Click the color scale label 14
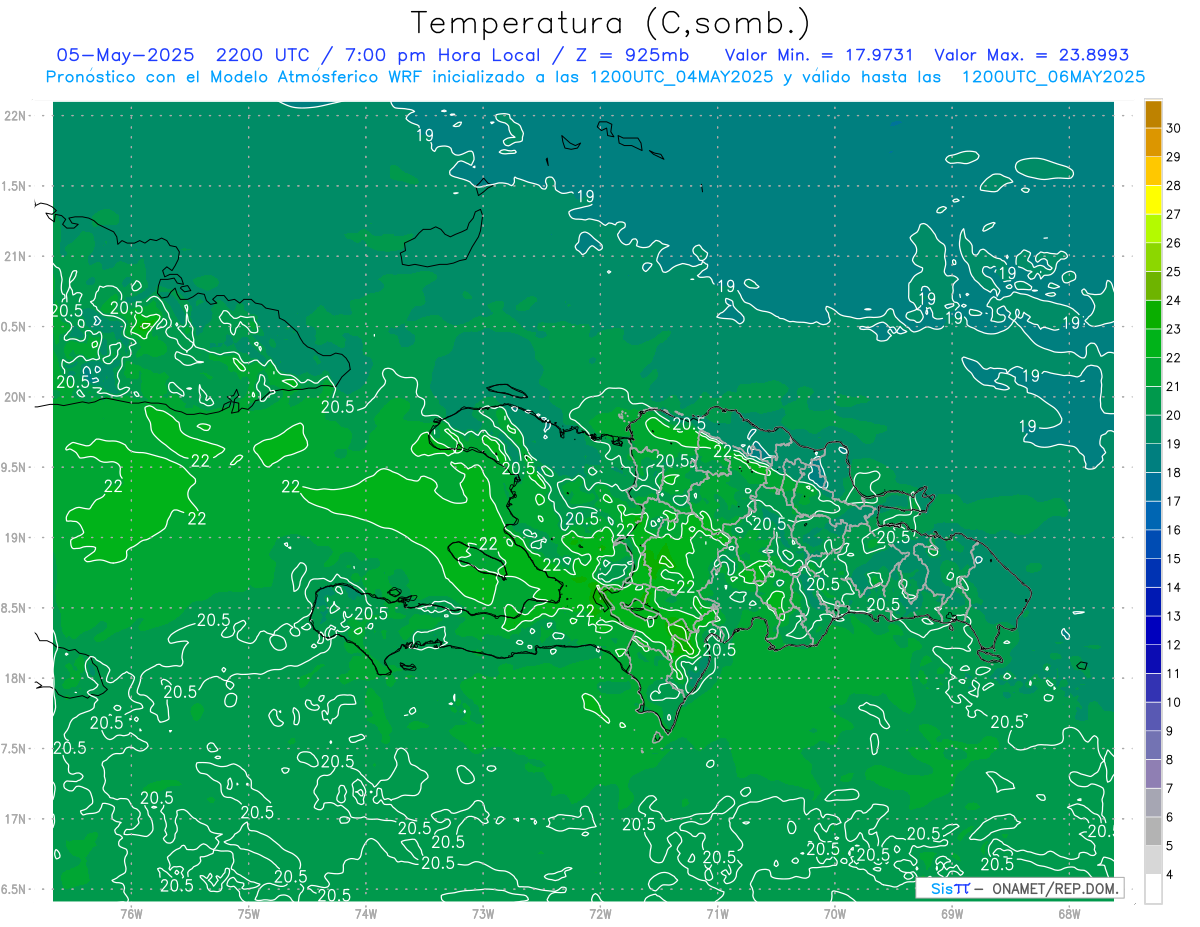Viewport: 1200px width, 927px height. (1174, 587)
